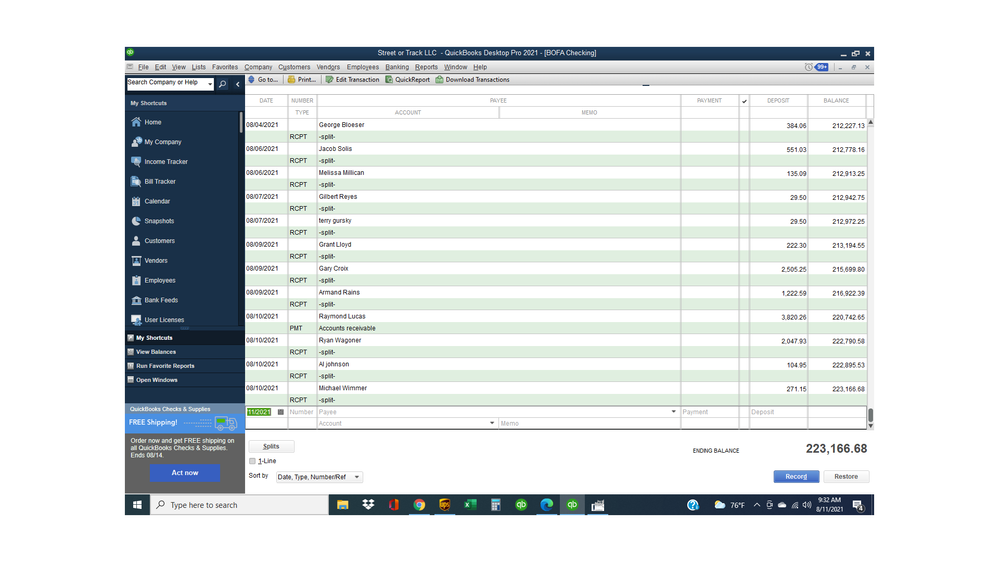
Task: Click the reminders clock icon with 99+ badge
Action: 816,67
